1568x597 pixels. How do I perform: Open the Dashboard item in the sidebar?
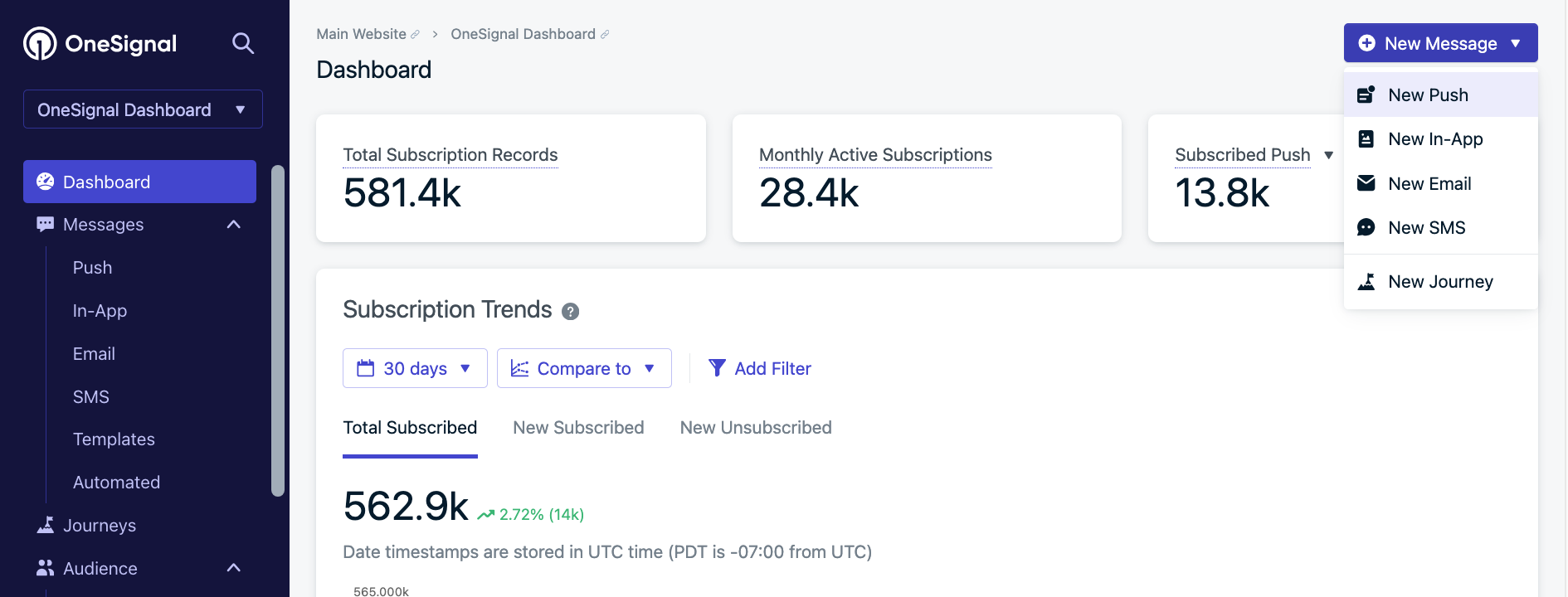coord(139,182)
